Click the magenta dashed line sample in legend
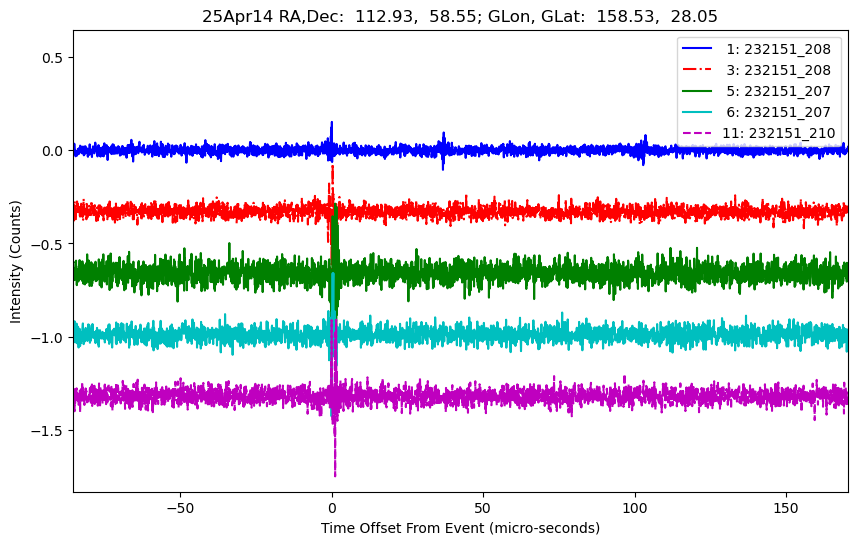This screenshot has height=545, width=858. 697,132
